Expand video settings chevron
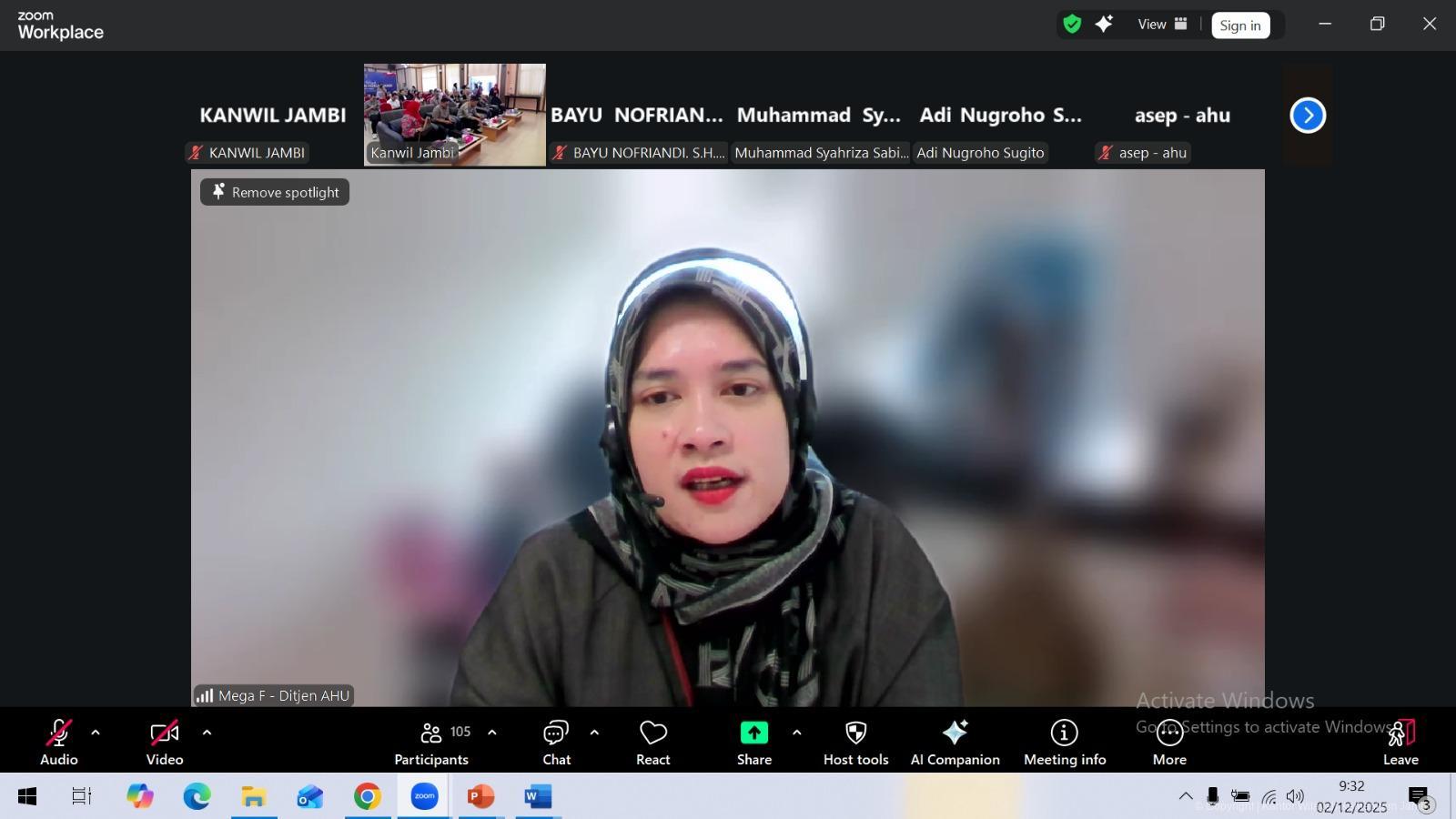1456x819 pixels. 207,732
